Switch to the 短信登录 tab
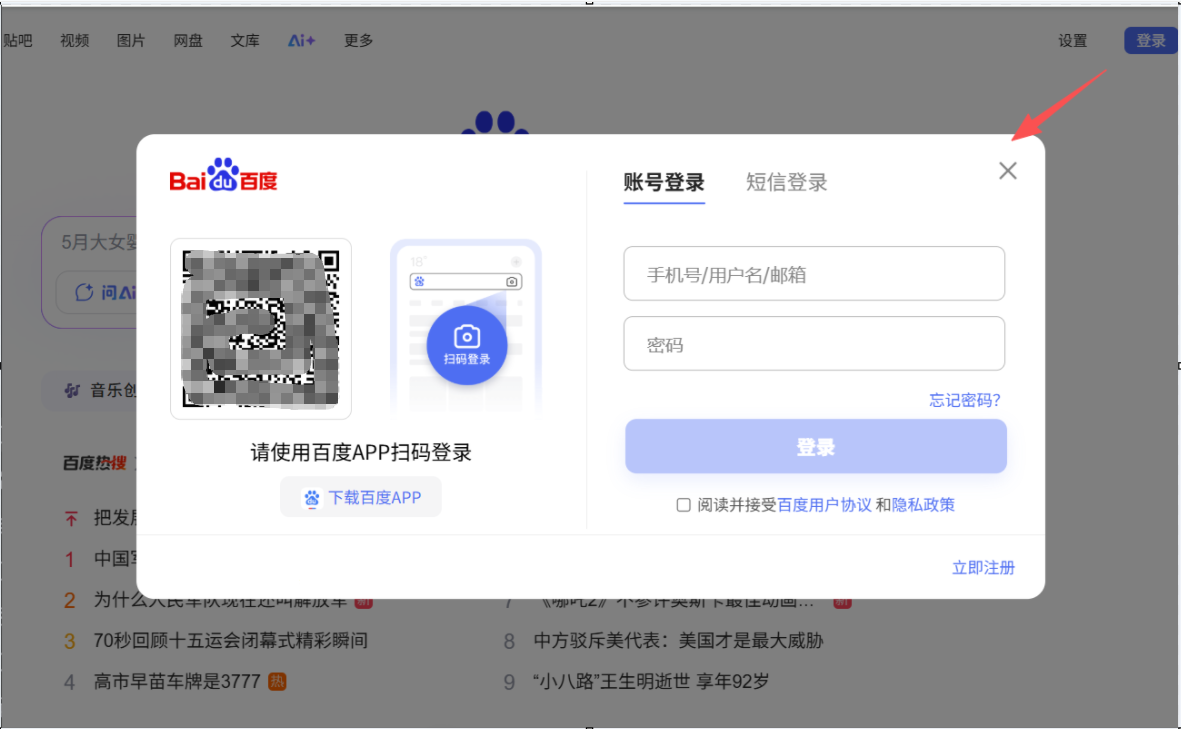1181x729 pixels. click(786, 182)
